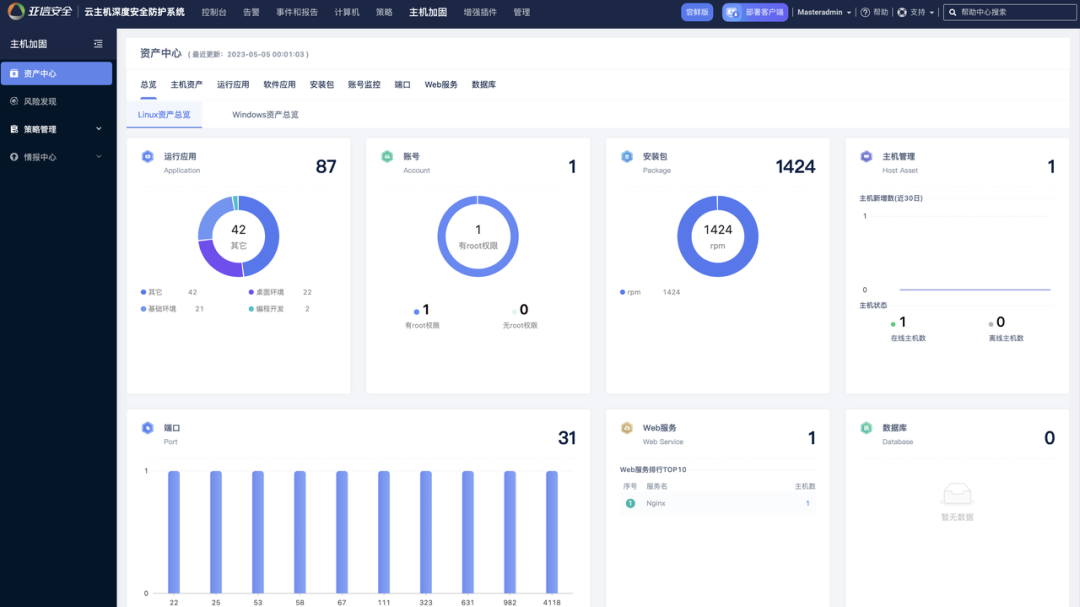Open the 账号监控 tab
This screenshot has height=607, width=1080.
point(364,85)
